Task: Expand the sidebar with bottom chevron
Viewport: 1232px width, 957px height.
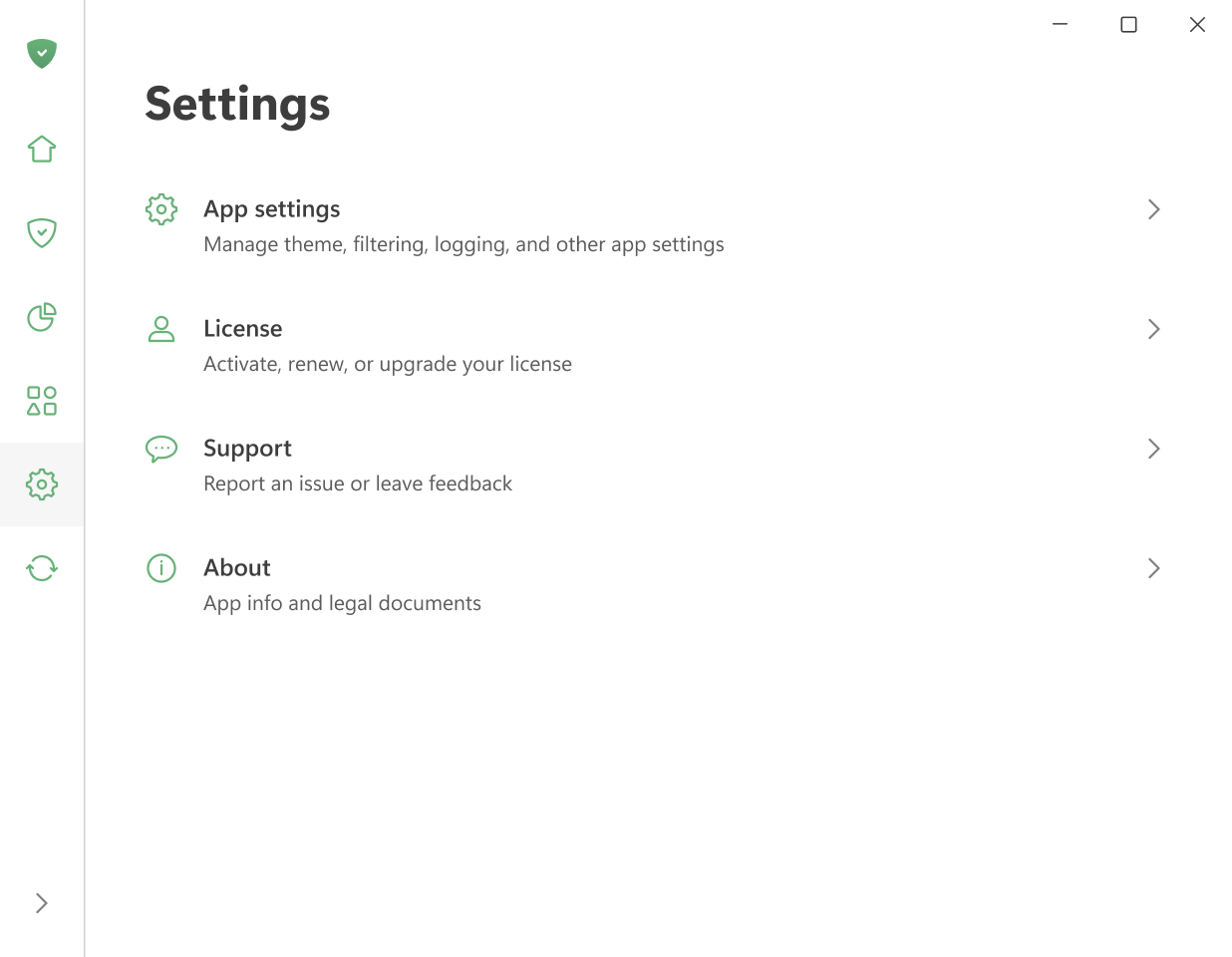Action: 42,903
